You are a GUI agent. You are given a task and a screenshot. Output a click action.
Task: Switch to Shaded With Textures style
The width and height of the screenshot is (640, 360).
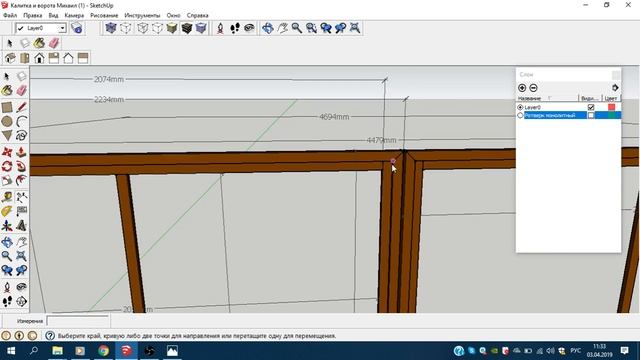[x=187, y=28]
